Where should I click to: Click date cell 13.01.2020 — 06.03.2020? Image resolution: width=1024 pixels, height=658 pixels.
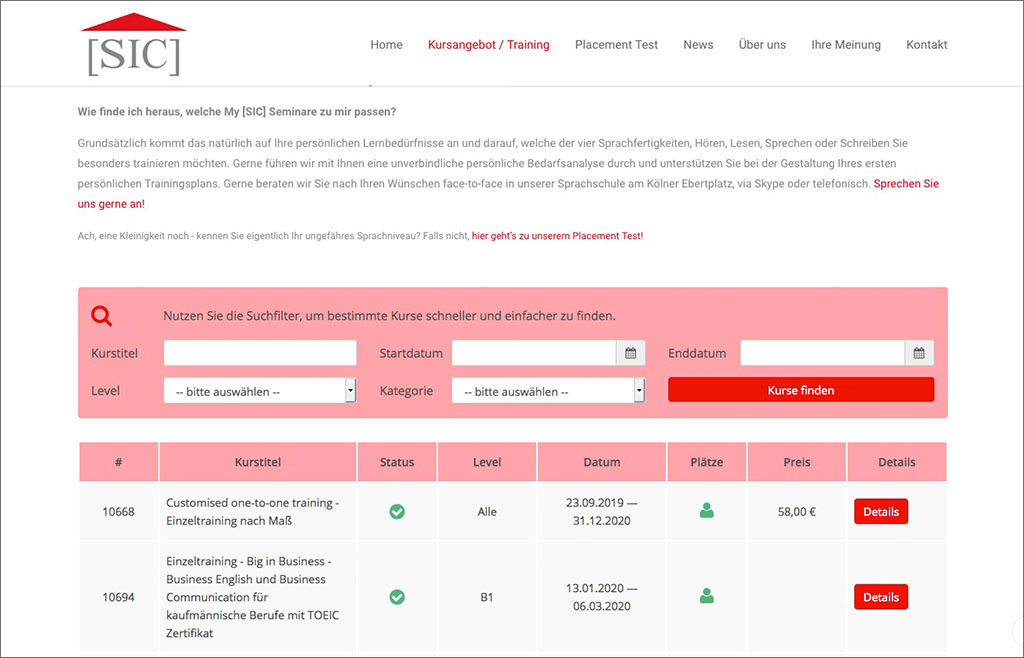click(601, 597)
